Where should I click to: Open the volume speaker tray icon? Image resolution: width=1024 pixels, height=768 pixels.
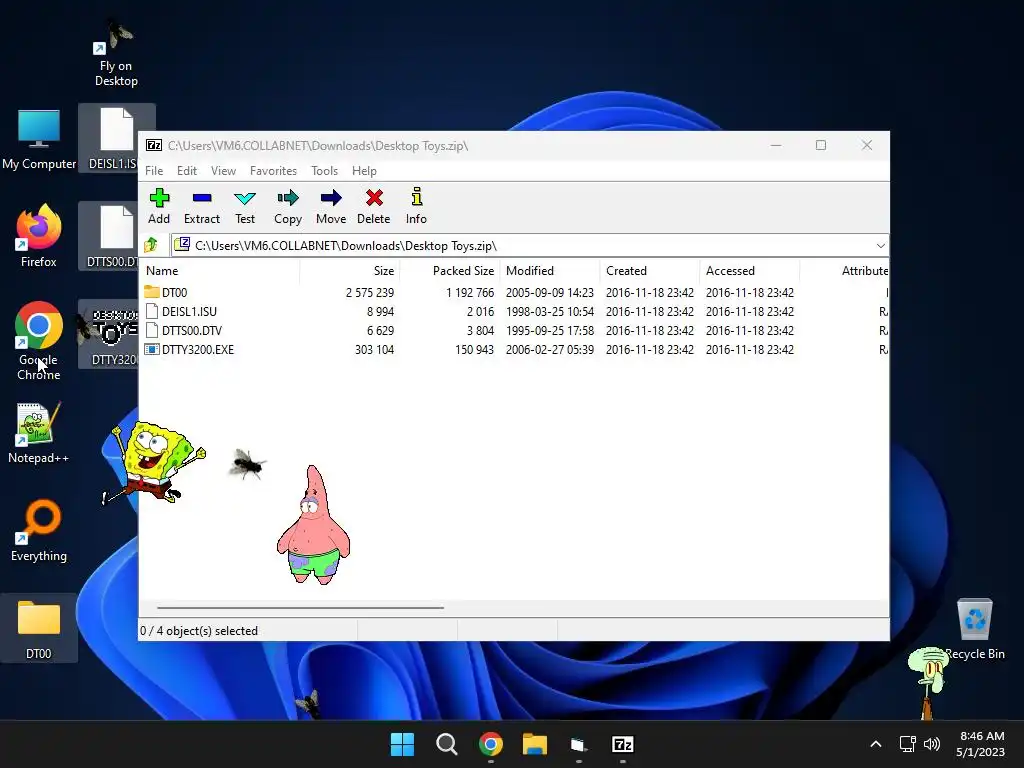click(x=932, y=744)
